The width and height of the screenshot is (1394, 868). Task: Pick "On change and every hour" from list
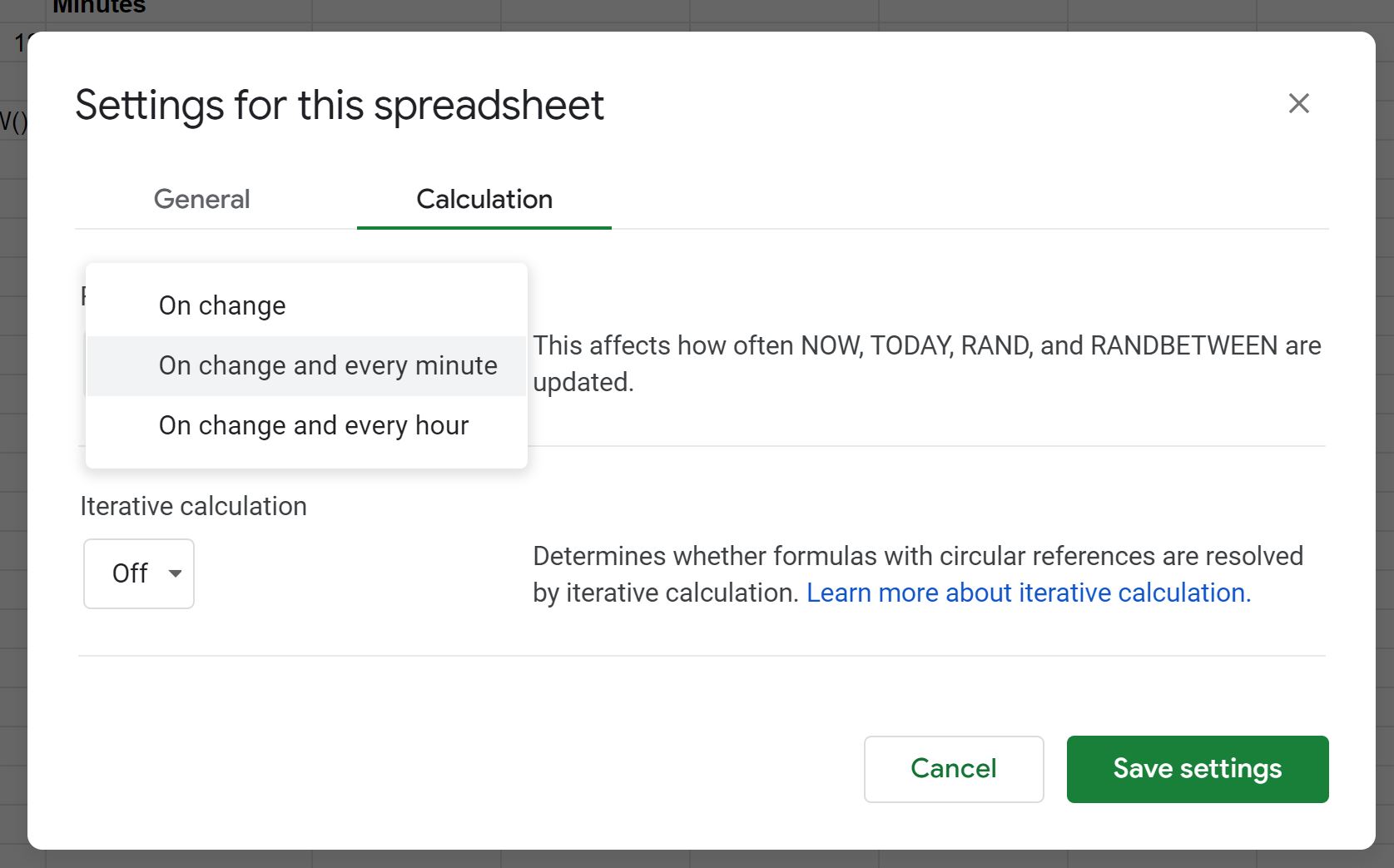pos(313,425)
